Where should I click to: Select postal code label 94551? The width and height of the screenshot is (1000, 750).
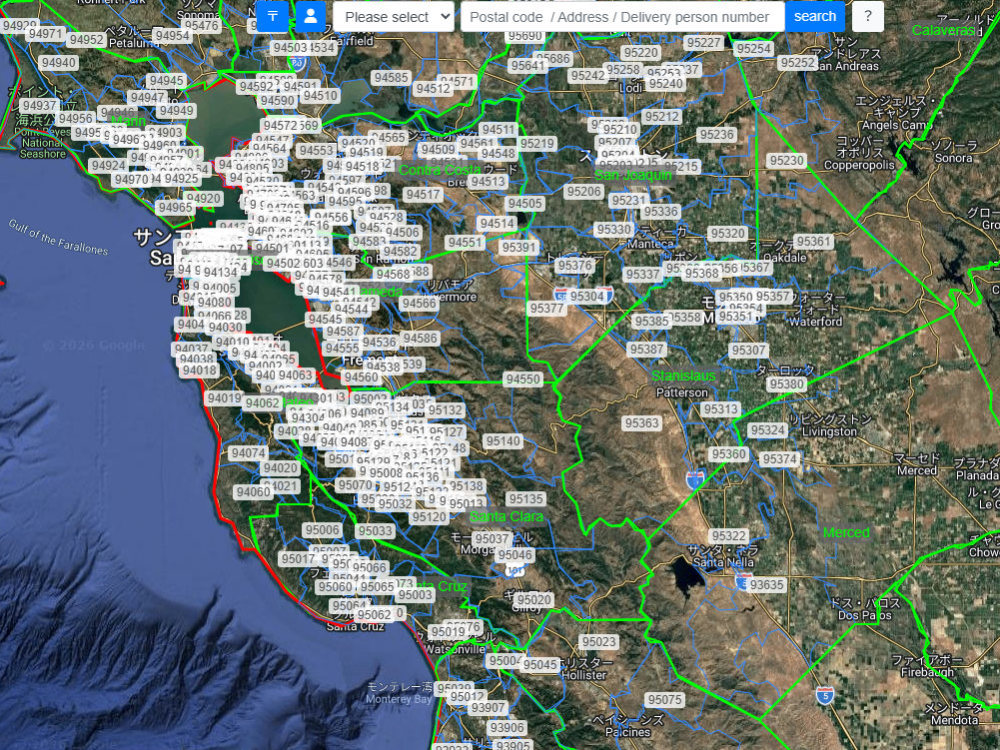click(465, 242)
